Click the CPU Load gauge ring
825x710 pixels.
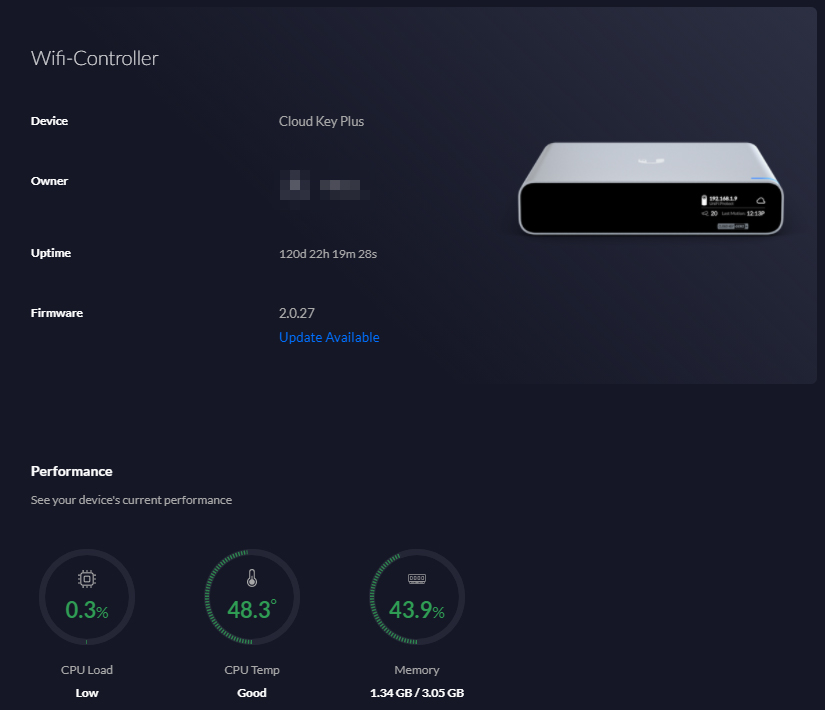point(87,597)
